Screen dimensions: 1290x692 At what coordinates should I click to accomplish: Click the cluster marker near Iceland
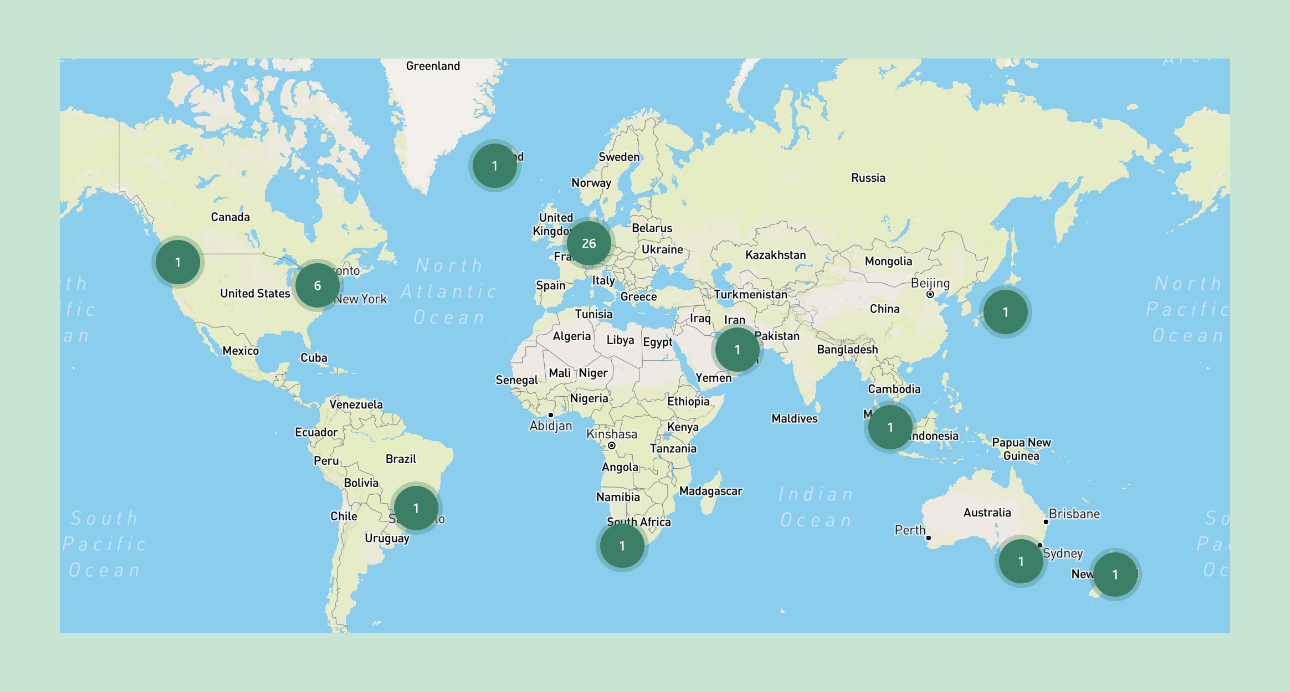(x=495, y=167)
